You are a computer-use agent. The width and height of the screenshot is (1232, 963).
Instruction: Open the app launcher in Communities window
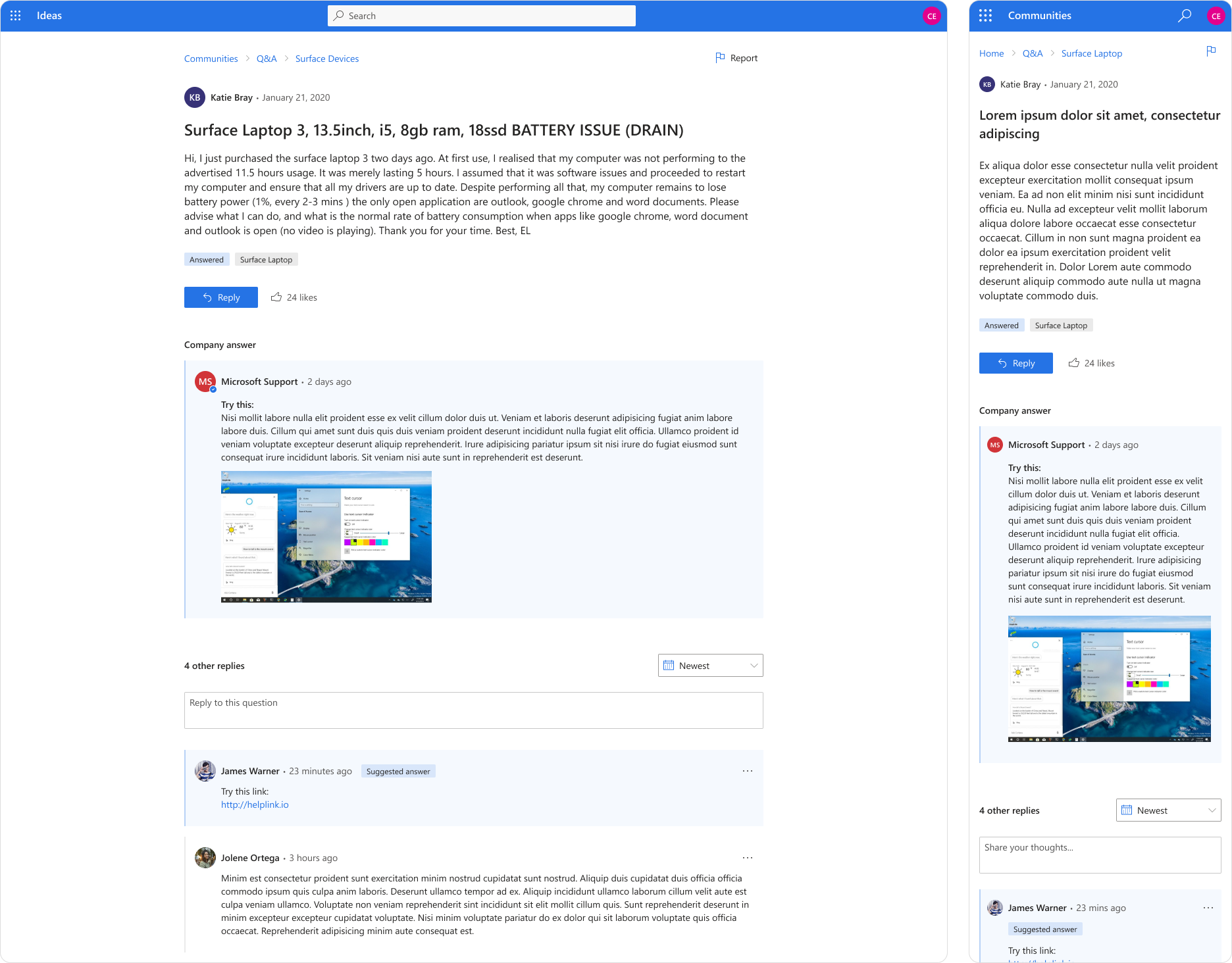tap(985, 16)
